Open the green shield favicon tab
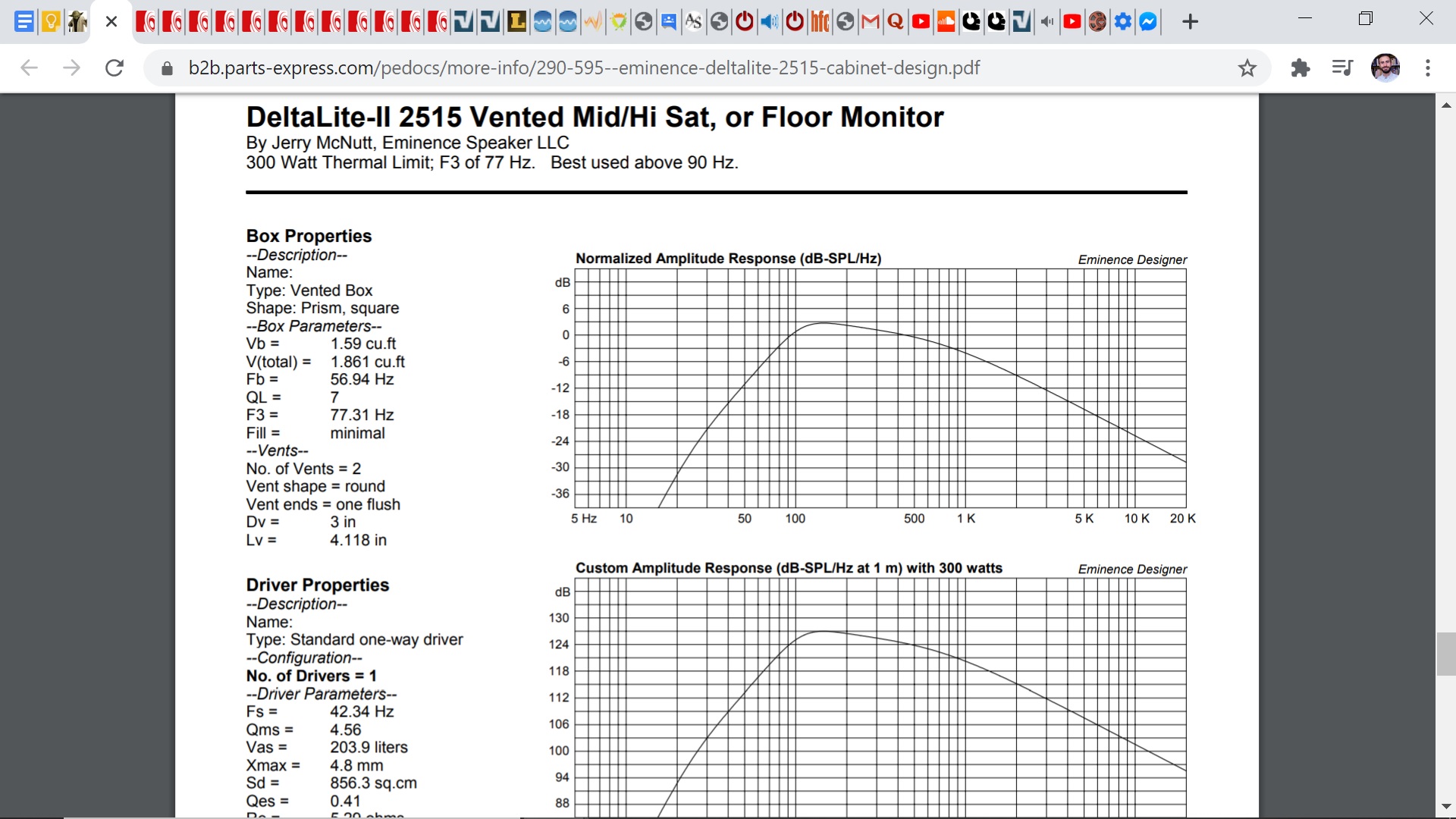Image resolution: width=1456 pixels, height=819 pixels. pyautogui.click(x=619, y=21)
